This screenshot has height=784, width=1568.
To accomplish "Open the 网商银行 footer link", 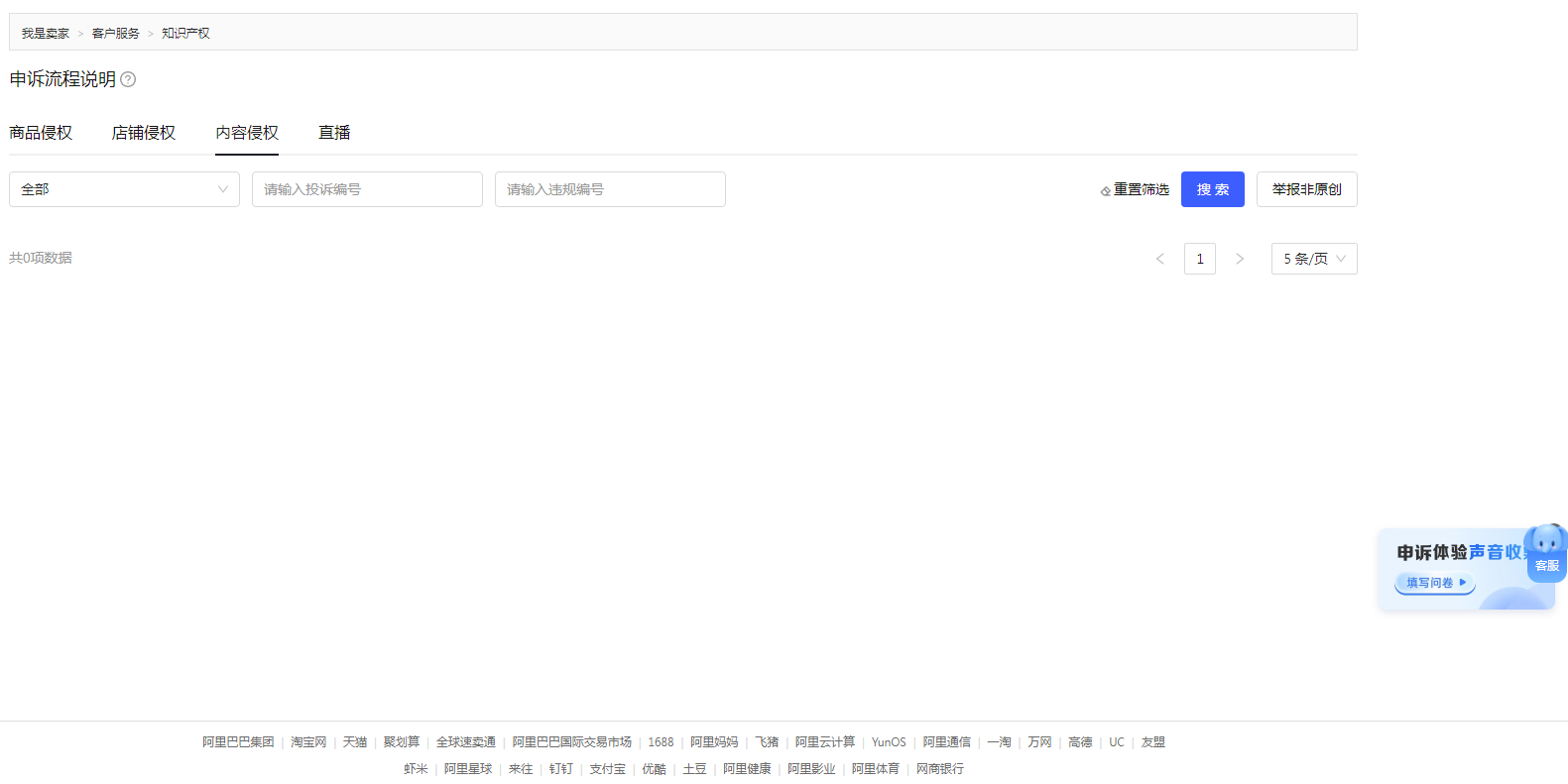I will [x=940, y=769].
